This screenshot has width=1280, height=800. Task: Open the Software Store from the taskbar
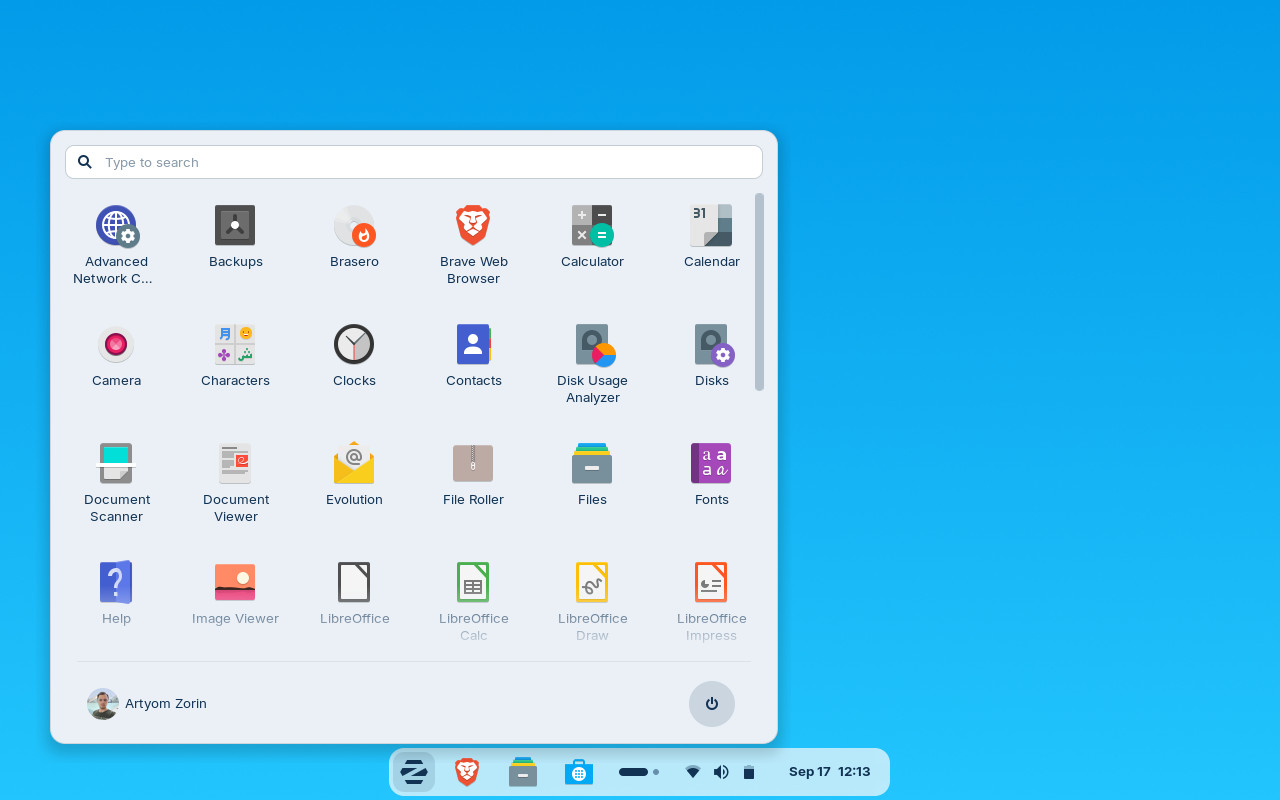click(x=578, y=771)
